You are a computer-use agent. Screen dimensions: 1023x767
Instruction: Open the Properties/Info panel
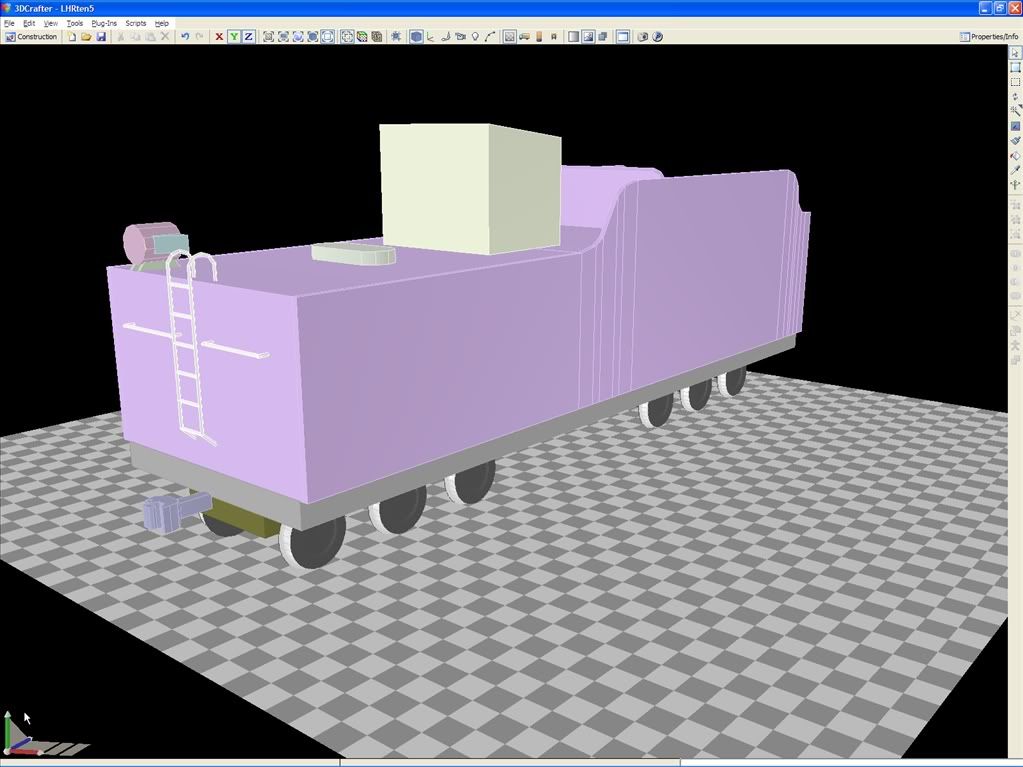(x=989, y=37)
